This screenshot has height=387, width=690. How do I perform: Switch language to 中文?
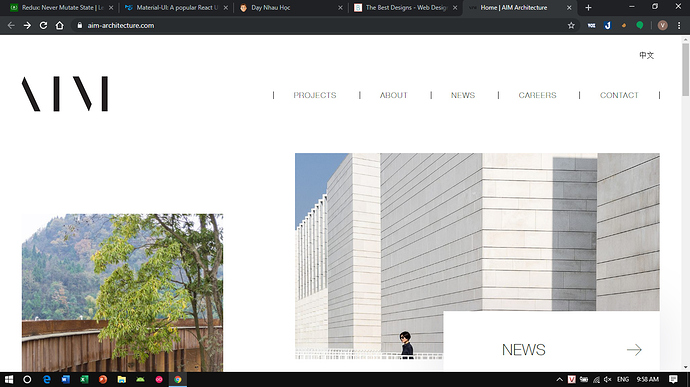(x=646, y=55)
